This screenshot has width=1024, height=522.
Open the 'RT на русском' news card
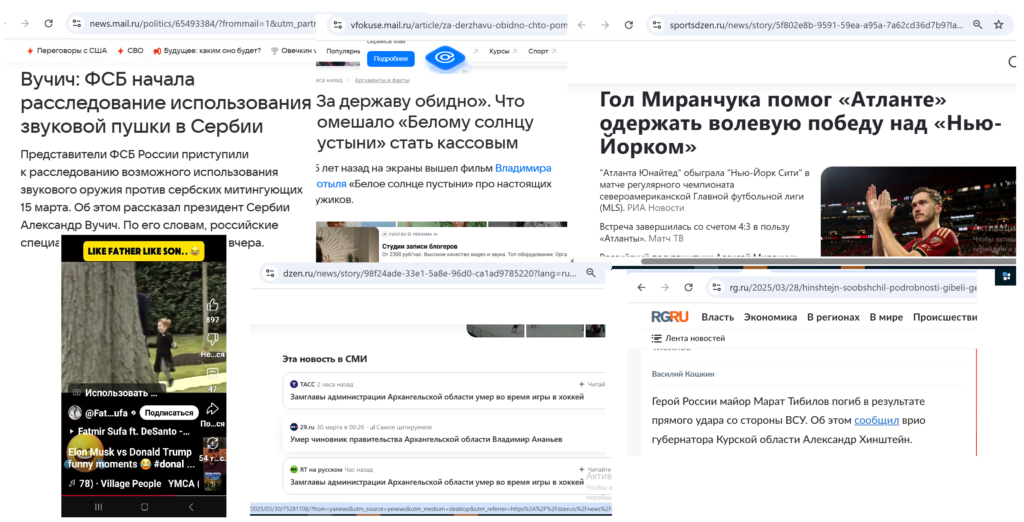pos(445,476)
